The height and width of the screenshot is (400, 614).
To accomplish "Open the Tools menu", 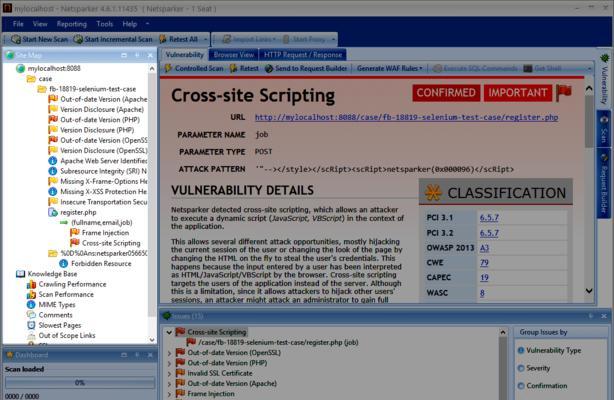I will pyautogui.click(x=105, y=24).
